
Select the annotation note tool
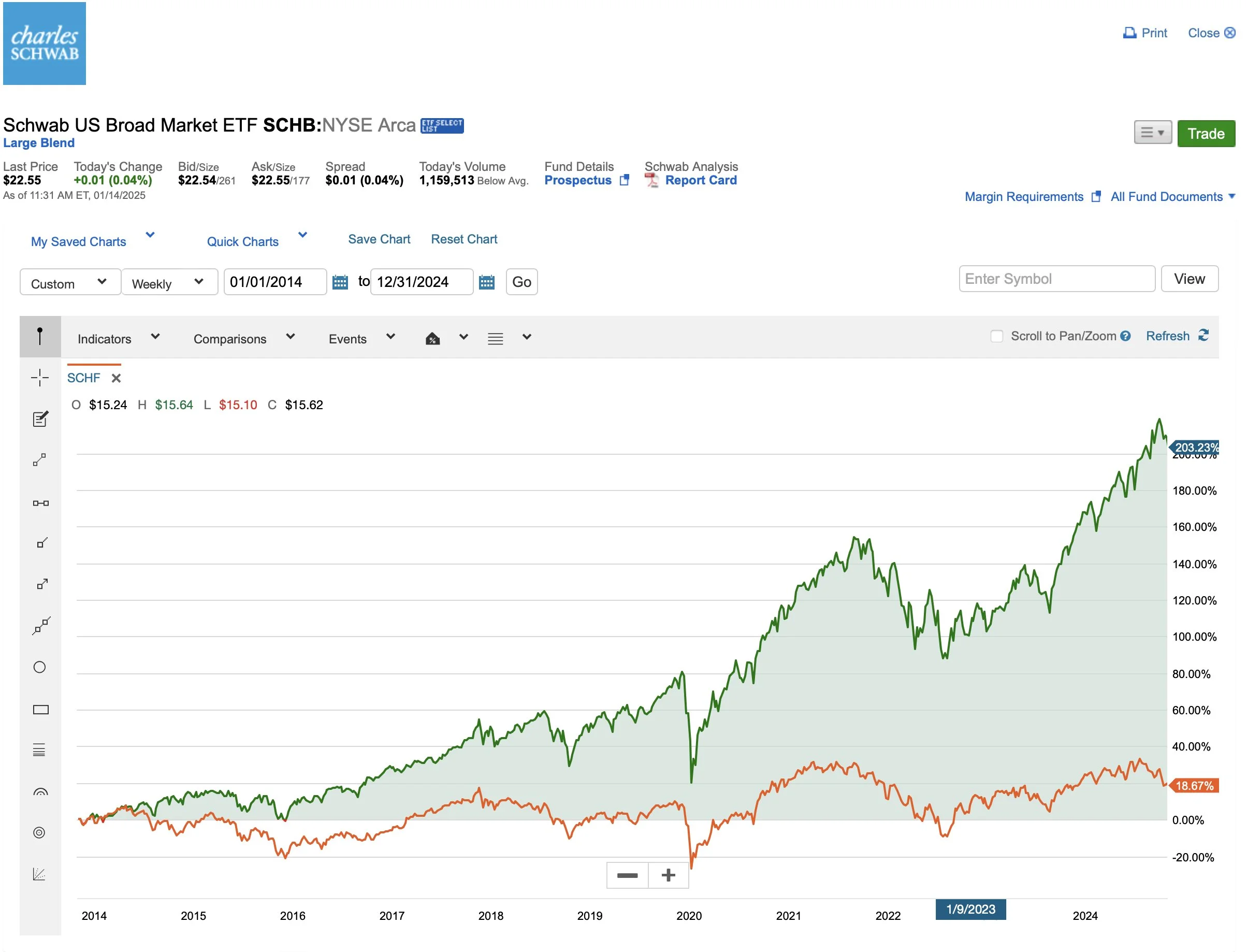(40, 420)
